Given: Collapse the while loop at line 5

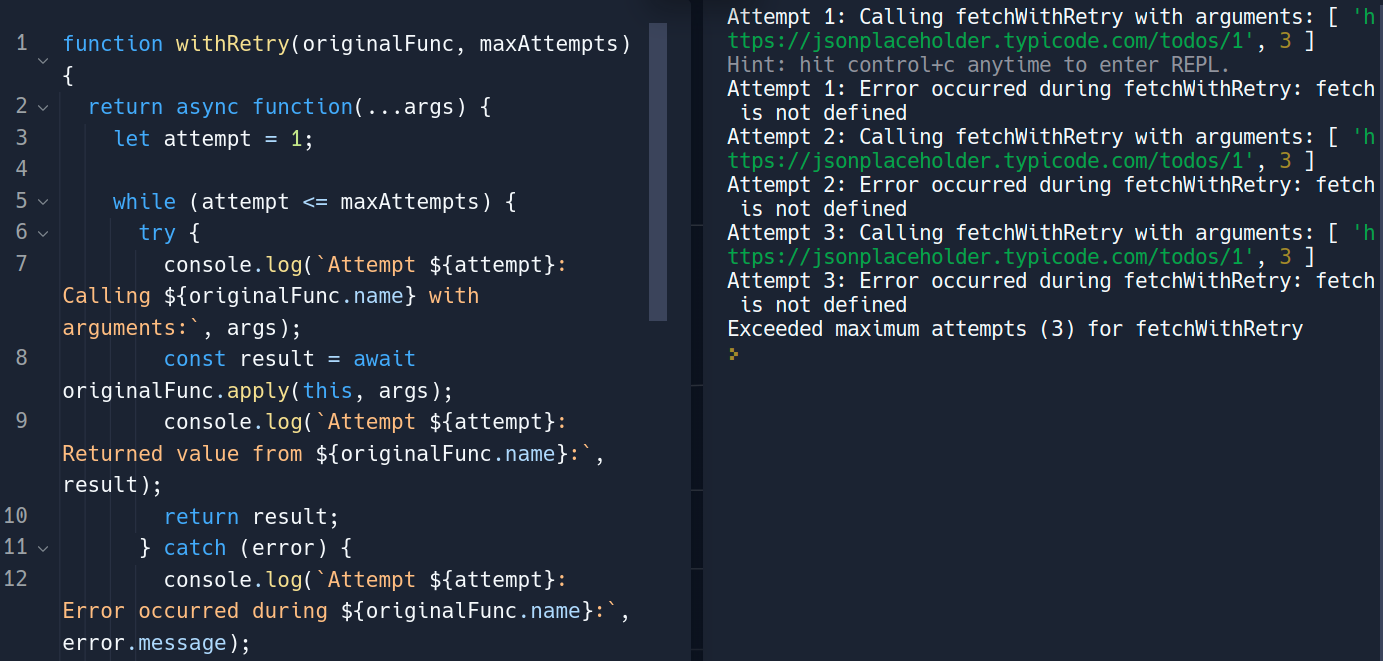Looking at the screenshot, I should point(42,201).
